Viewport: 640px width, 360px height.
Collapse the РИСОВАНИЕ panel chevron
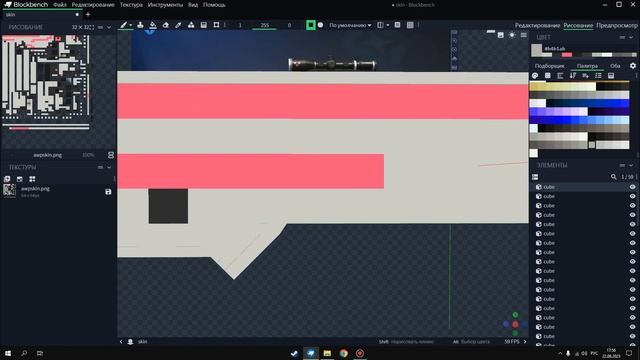pyautogui.click(x=109, y=27)
